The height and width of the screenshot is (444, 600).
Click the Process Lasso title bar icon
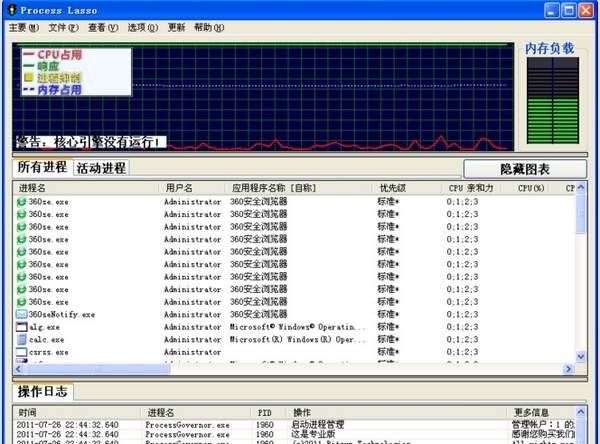[x=11, y=9]
